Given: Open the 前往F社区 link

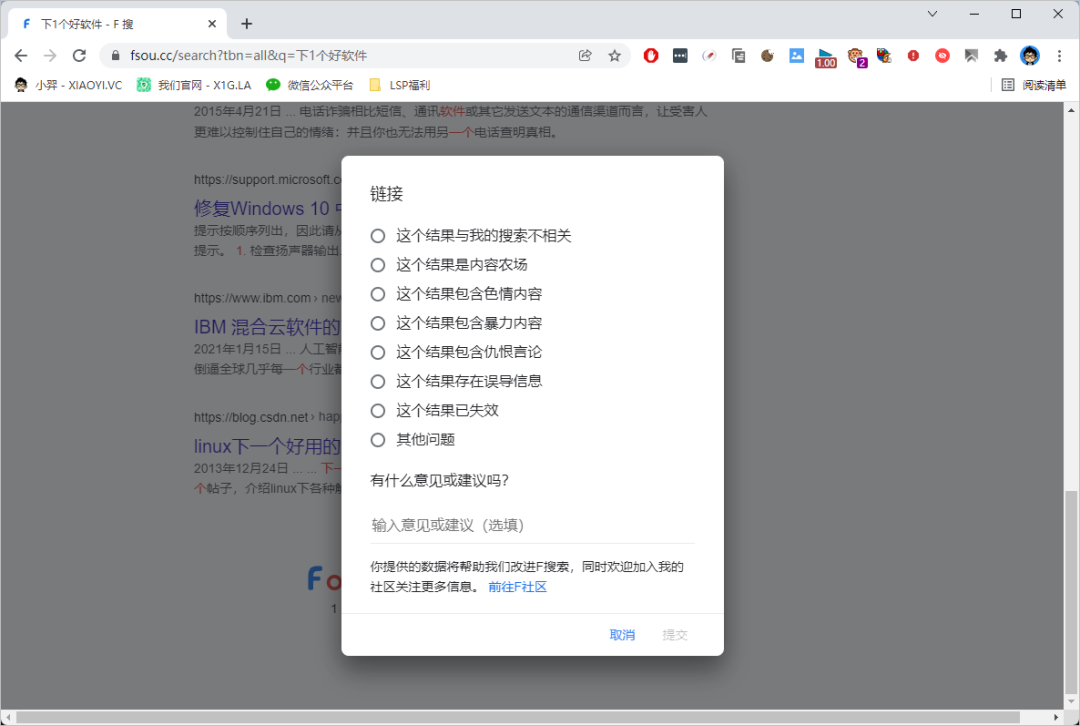Looking at the screenshot, I should (x=517, y=587).
